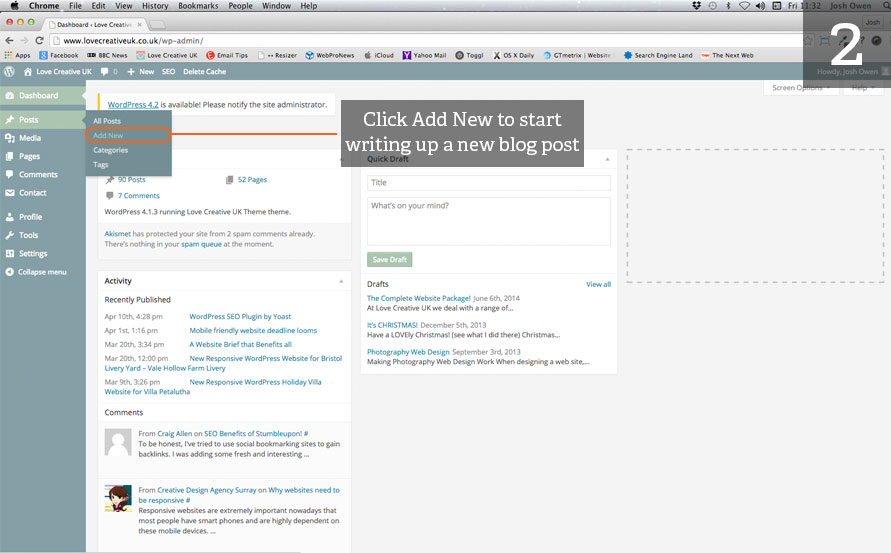Open Bookmarks in the Chrome menu bar

[197, 6]
